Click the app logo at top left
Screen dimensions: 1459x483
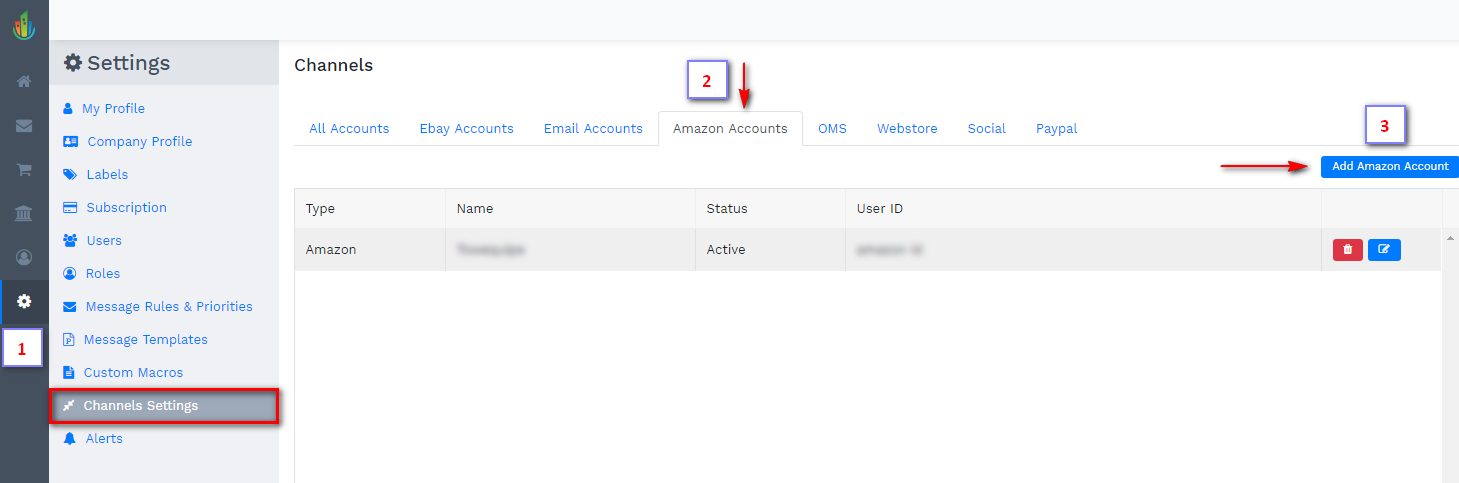pyautogui.click(x=24, y=25)
